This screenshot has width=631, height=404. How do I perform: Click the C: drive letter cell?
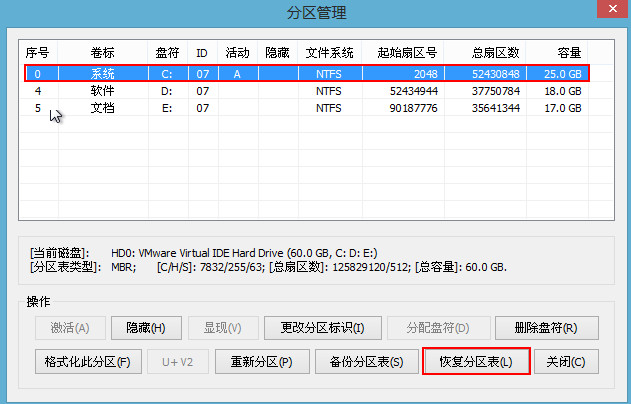point(167,74)
